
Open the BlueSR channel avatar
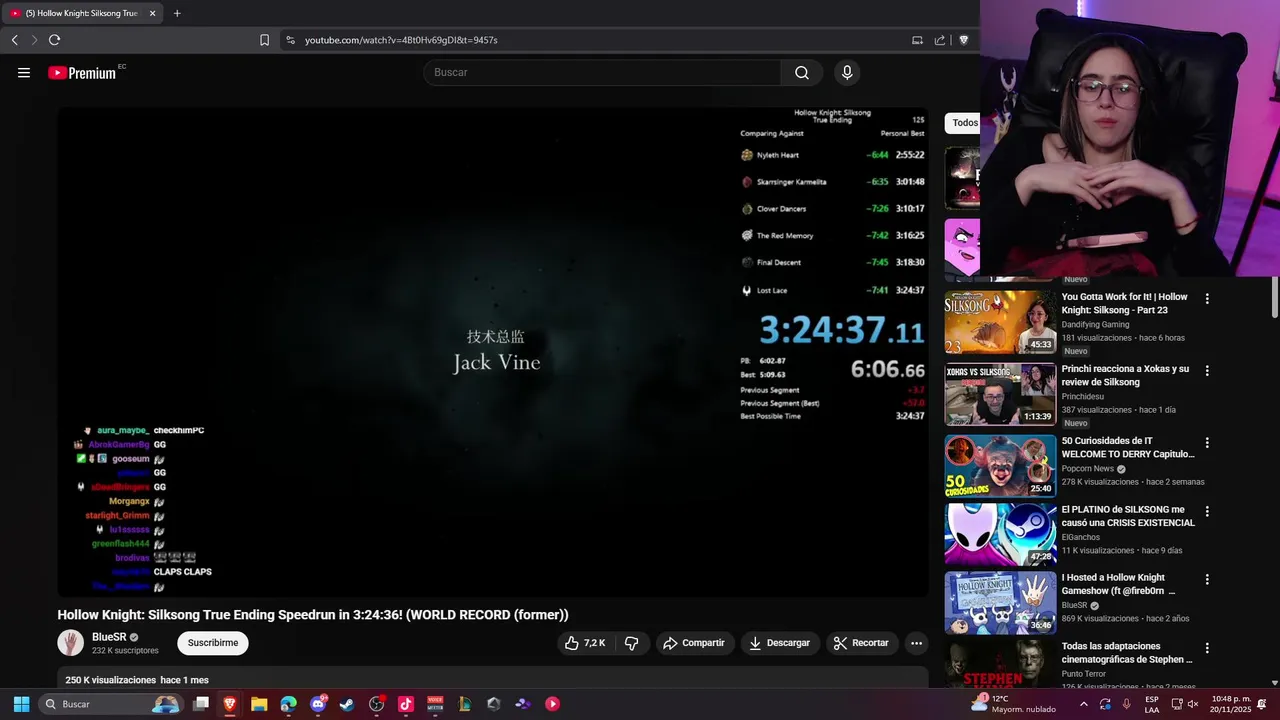(x=70, y=643)
